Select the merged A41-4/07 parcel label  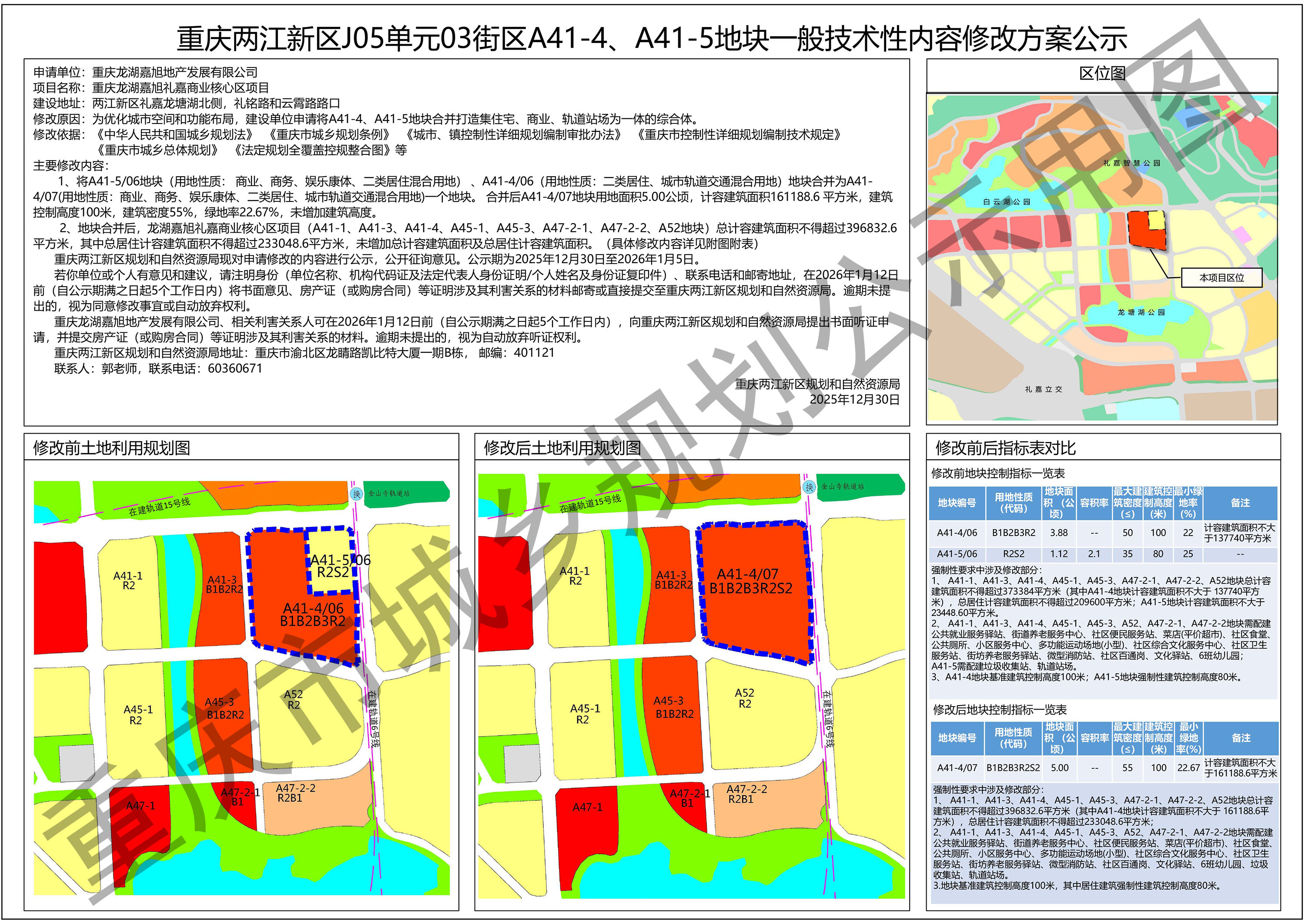pyautogui.click(x=750, y=581)
